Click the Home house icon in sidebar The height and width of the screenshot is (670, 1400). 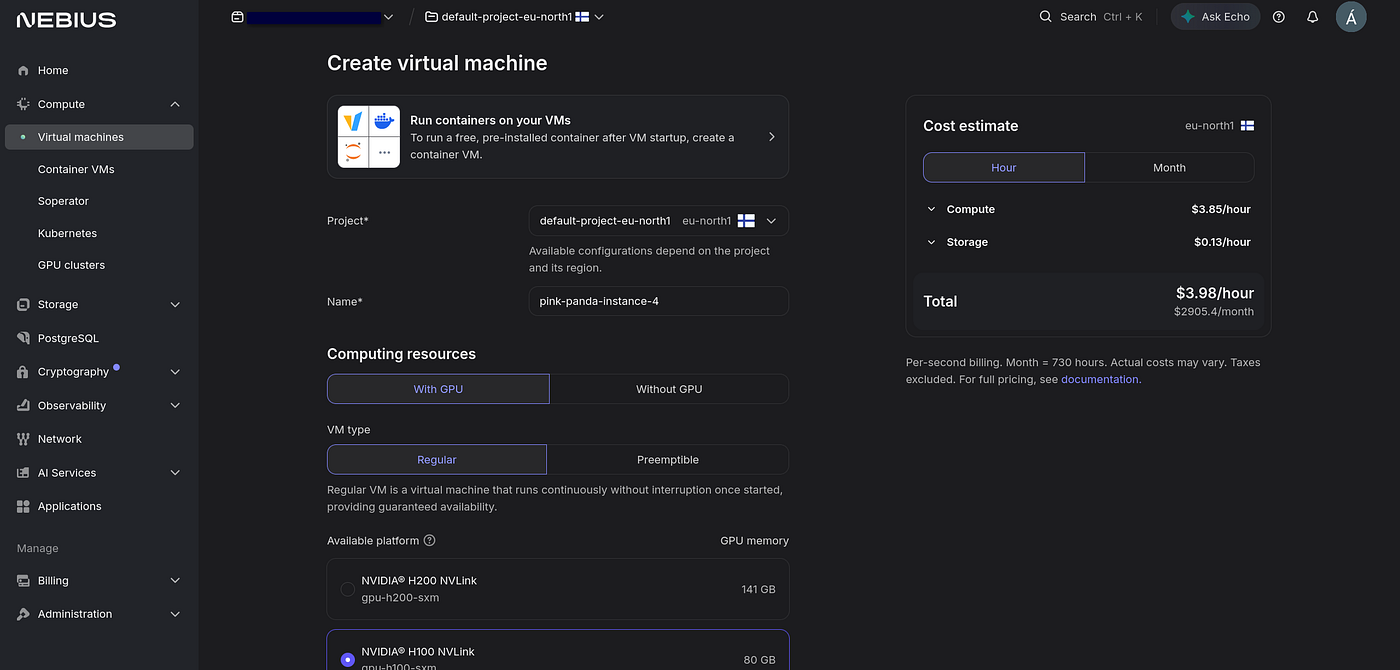tap(23, 71)
